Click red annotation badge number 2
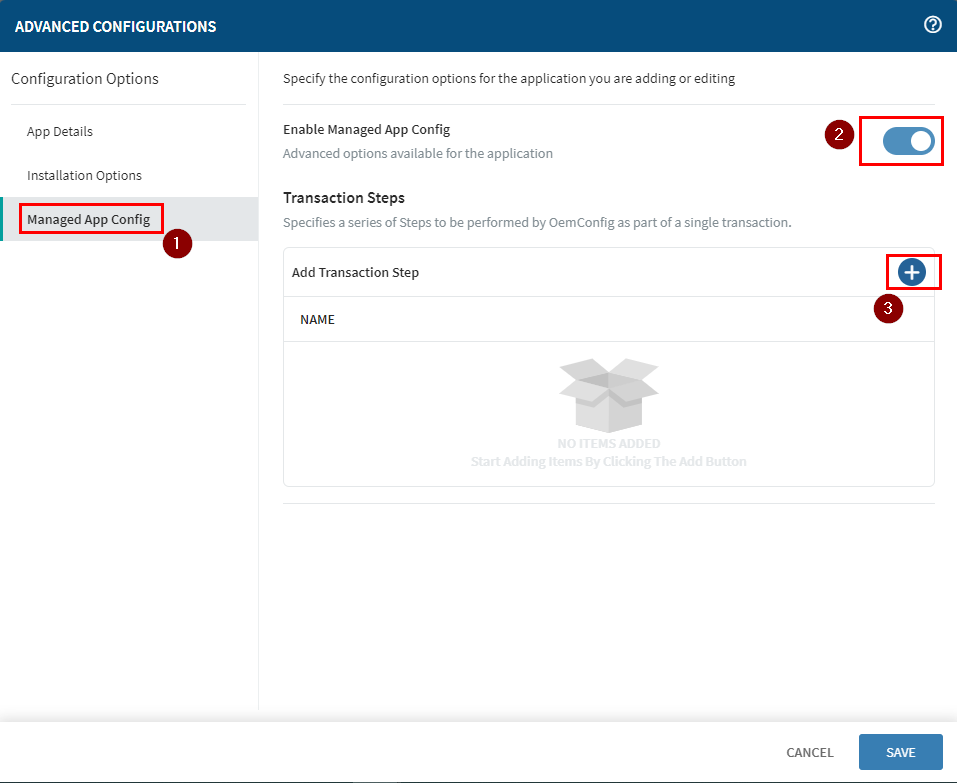This screenshot has width=957, height=783. pos(839,134)
